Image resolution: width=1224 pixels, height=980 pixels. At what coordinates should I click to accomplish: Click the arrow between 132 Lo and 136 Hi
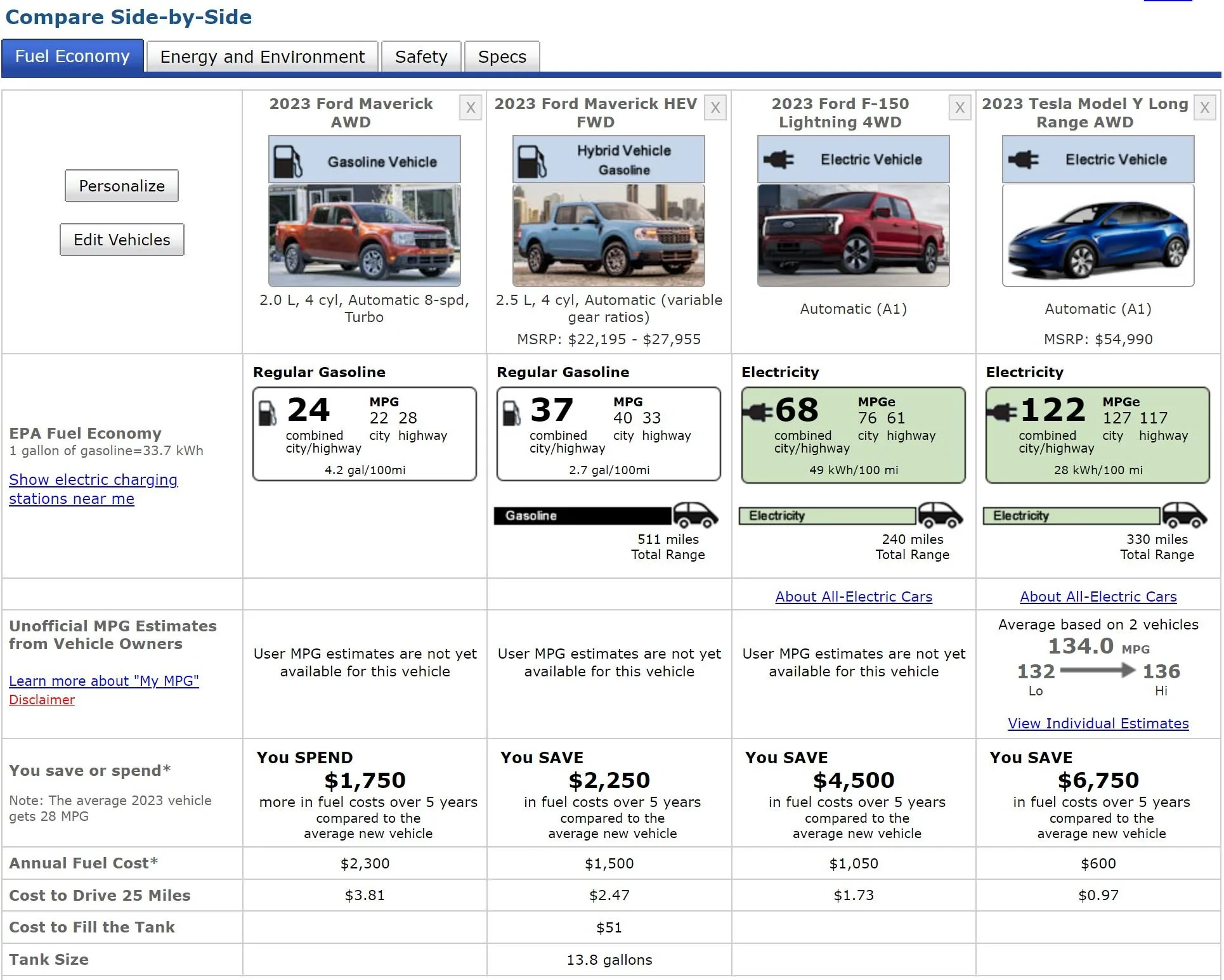[x=1098, y=670]
